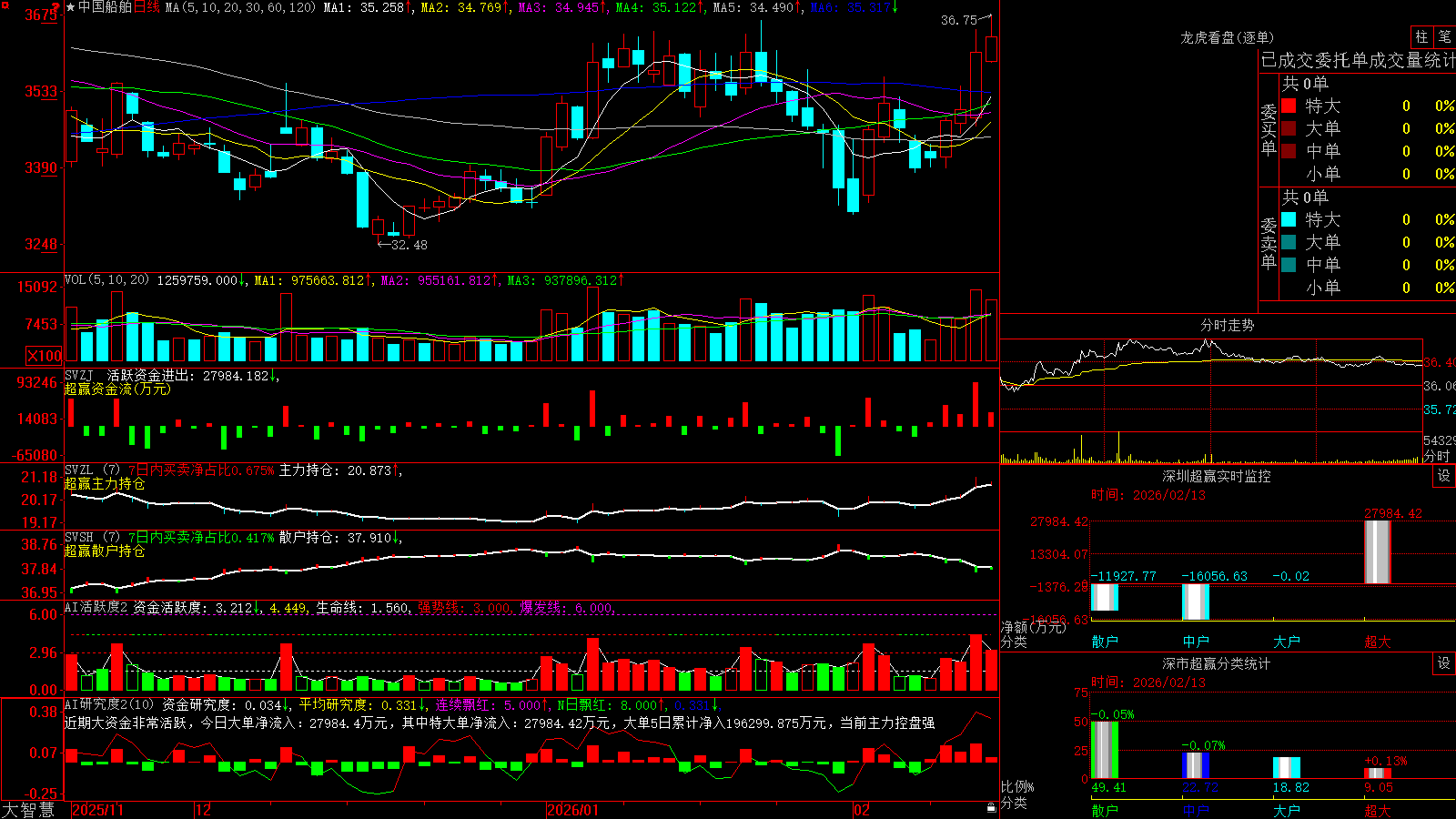Jump to the 2025/11 date marker
The height and width of the screenshot is (819, 1456).
click(x=97, y=810)
